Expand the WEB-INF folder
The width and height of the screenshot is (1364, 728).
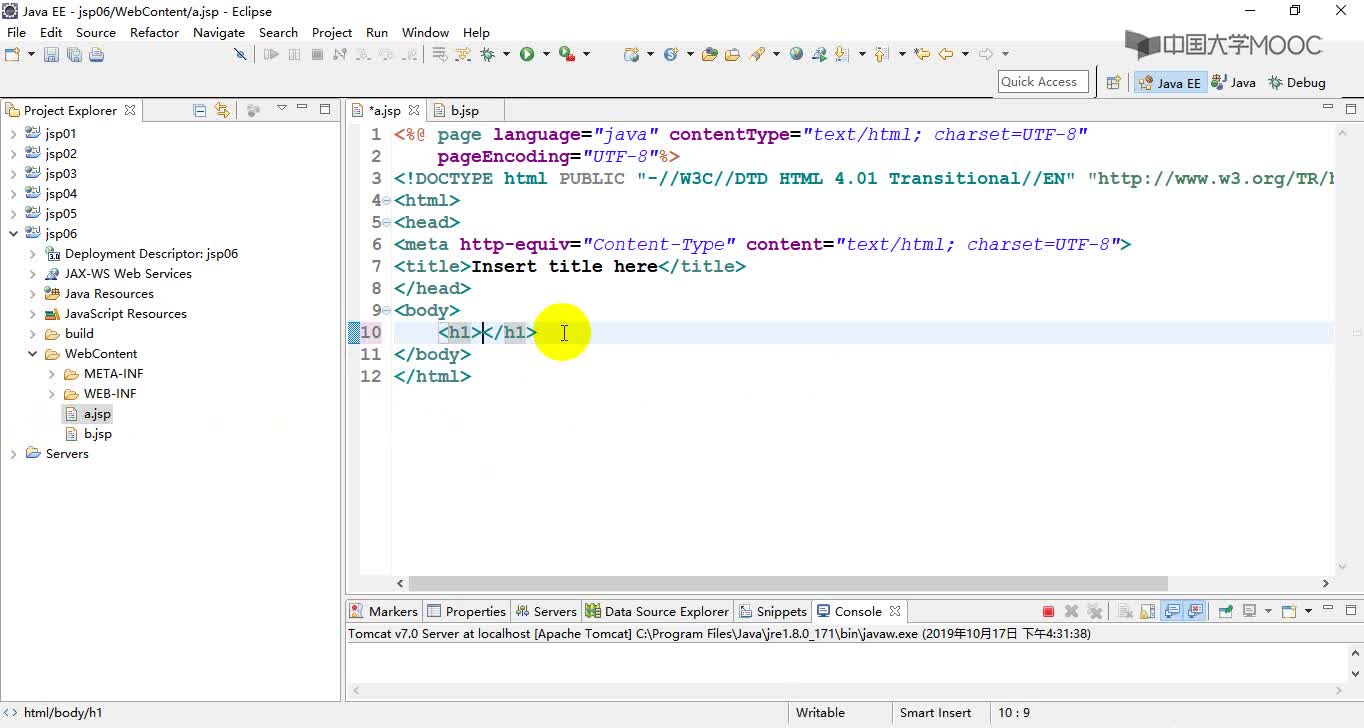tap(52, 394)
